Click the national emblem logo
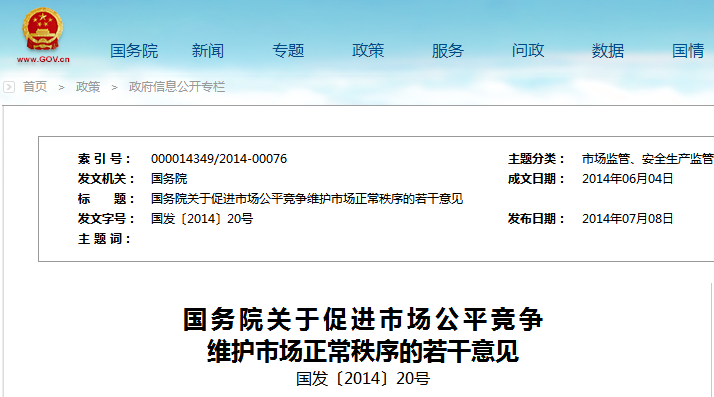 43,30
